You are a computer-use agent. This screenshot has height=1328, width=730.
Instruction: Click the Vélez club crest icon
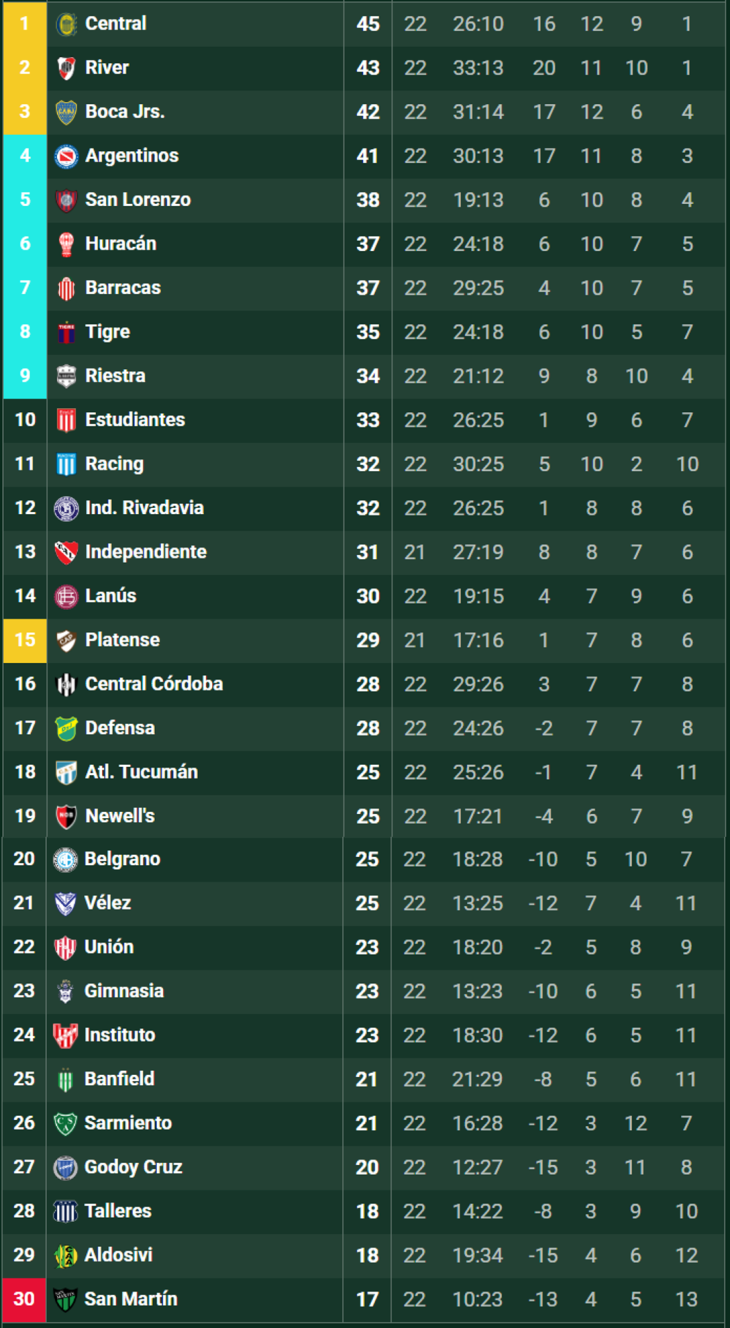pyautogui.click(x=66, y=903)
